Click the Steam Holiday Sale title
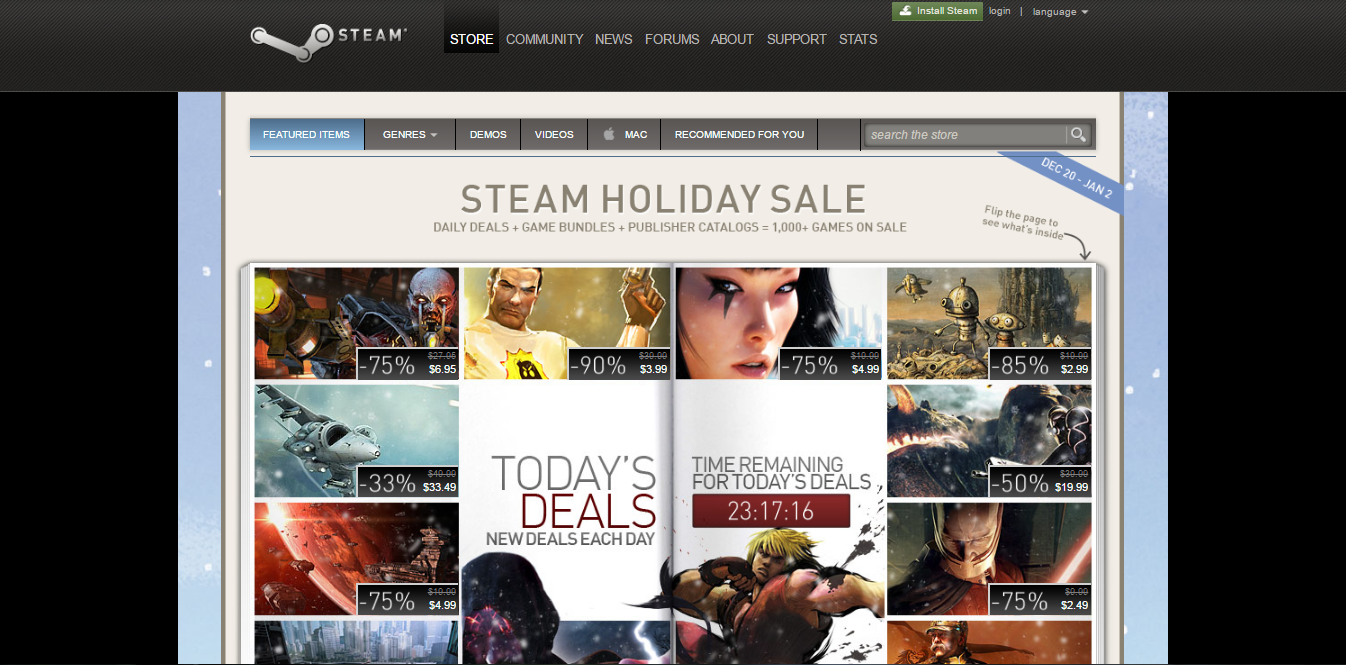This screenshot has width=1346, height=665. point(663,198)
